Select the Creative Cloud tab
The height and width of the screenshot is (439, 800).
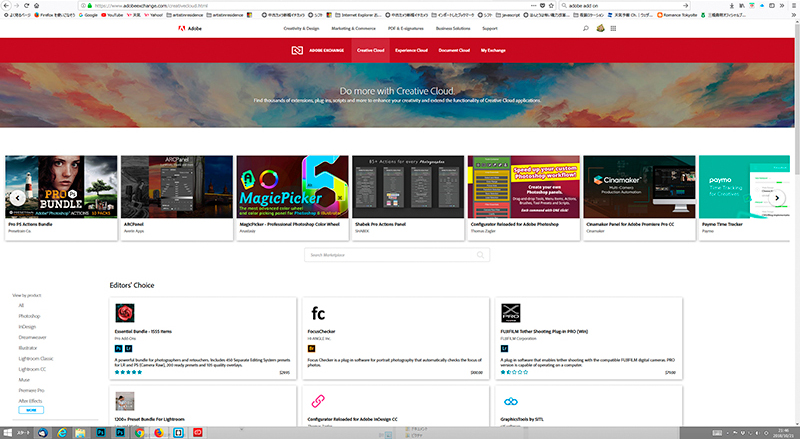tap(370, 50)
